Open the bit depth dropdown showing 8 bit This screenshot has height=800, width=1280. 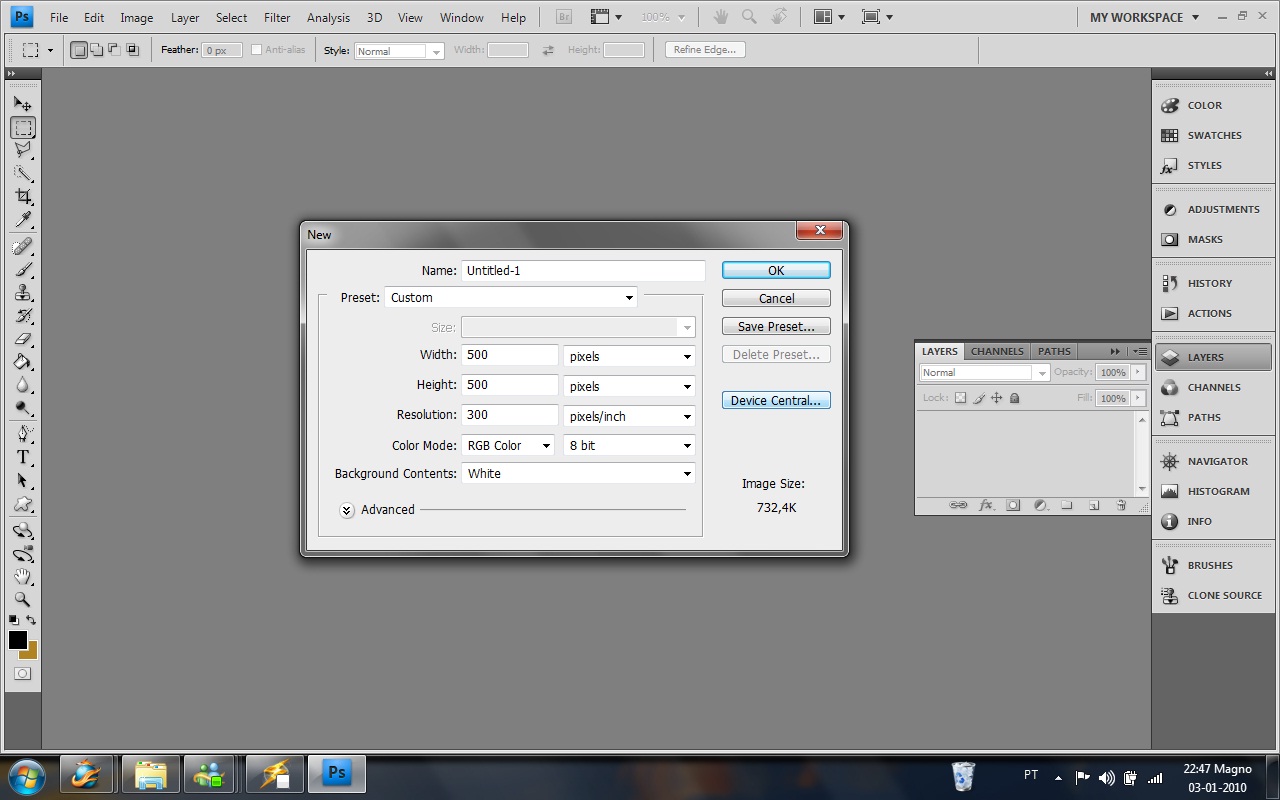(630, 446)
